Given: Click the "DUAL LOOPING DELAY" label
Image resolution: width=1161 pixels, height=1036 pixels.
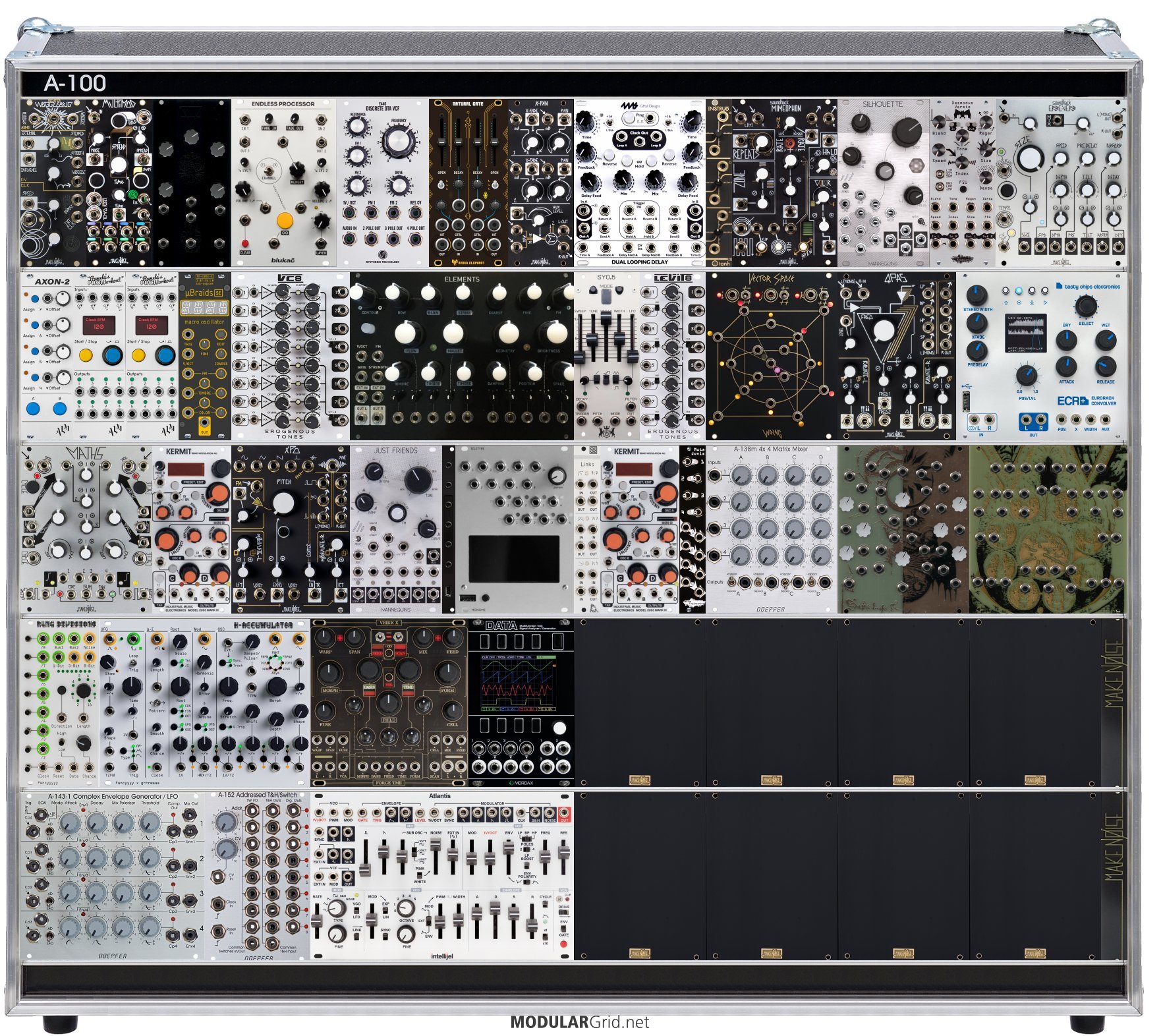Looking at the screenshot, I should 639,262.
